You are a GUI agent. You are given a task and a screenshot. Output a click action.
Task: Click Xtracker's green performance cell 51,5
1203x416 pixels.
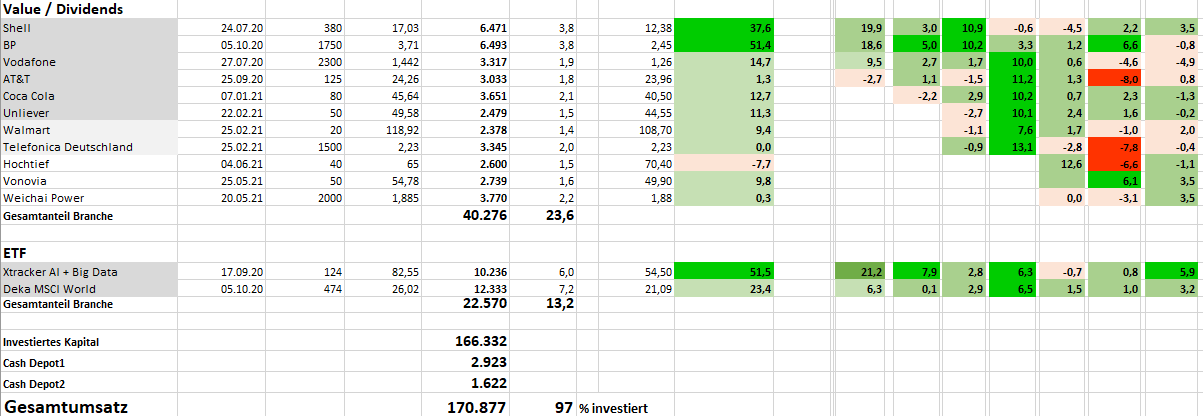tap(725, 272)
